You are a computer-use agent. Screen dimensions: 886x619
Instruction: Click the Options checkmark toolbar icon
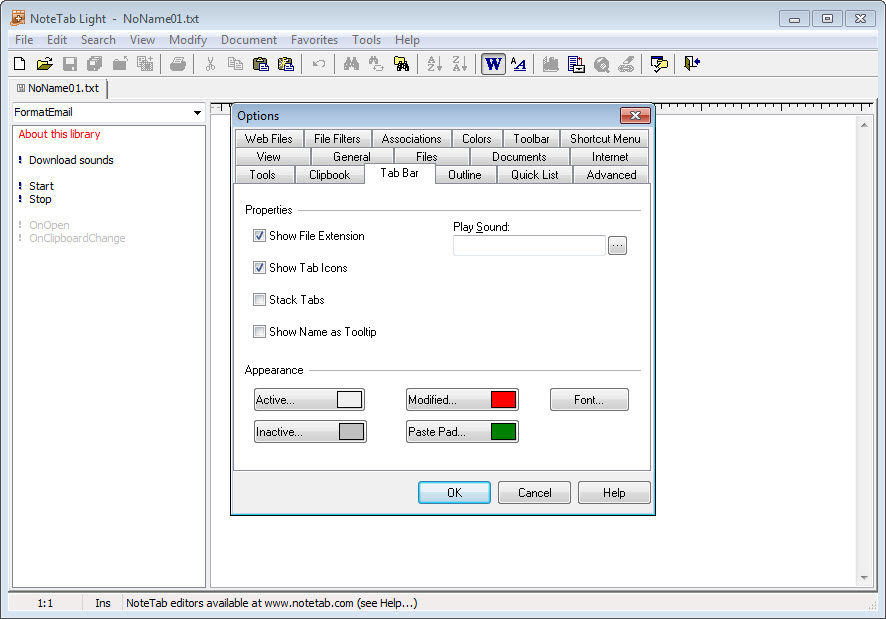(659, 64)
